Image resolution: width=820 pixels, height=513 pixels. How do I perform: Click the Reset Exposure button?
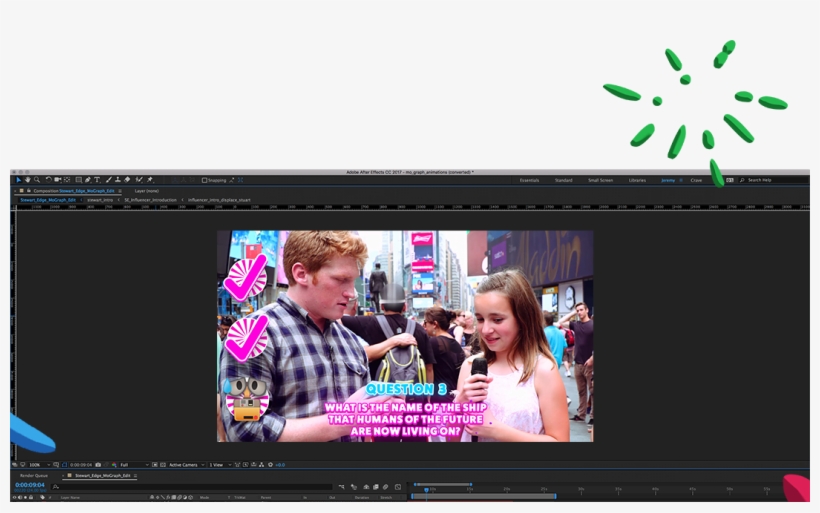[270, 464]
